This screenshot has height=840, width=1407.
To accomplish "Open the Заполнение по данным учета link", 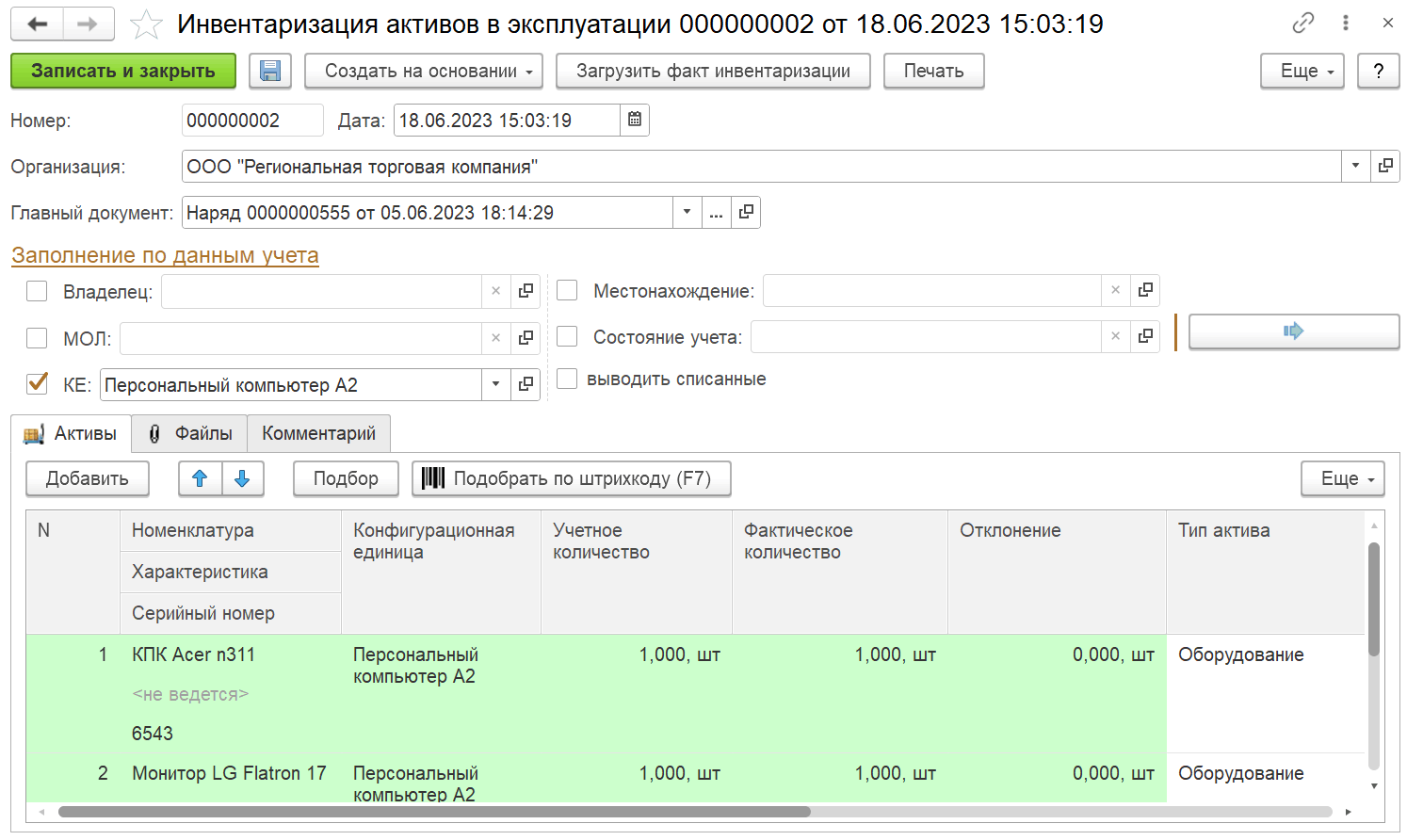I will [165, 255].
